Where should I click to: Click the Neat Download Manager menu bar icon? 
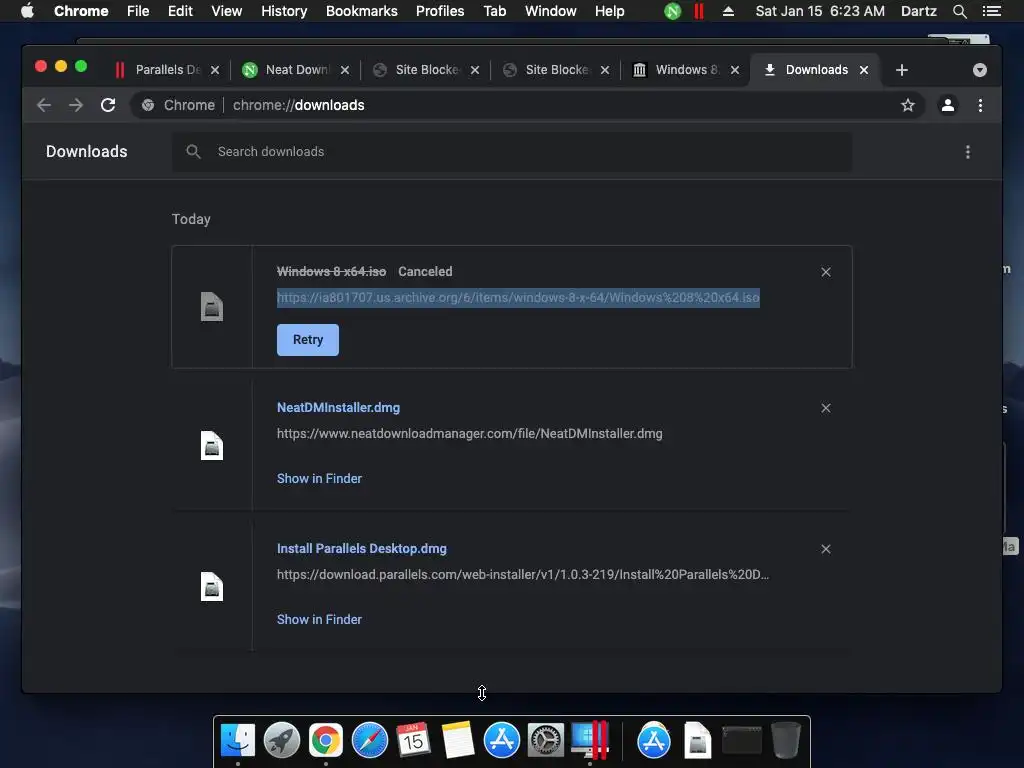[673, 11]
